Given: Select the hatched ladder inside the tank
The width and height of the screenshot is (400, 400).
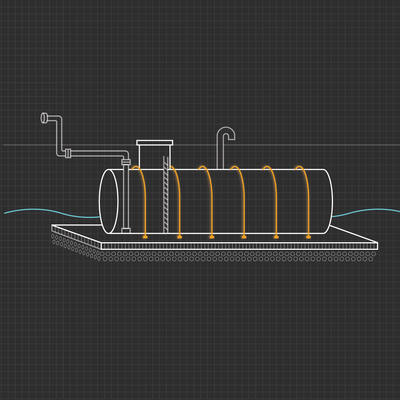Looking at the screenshot, I should pos(166,195).
